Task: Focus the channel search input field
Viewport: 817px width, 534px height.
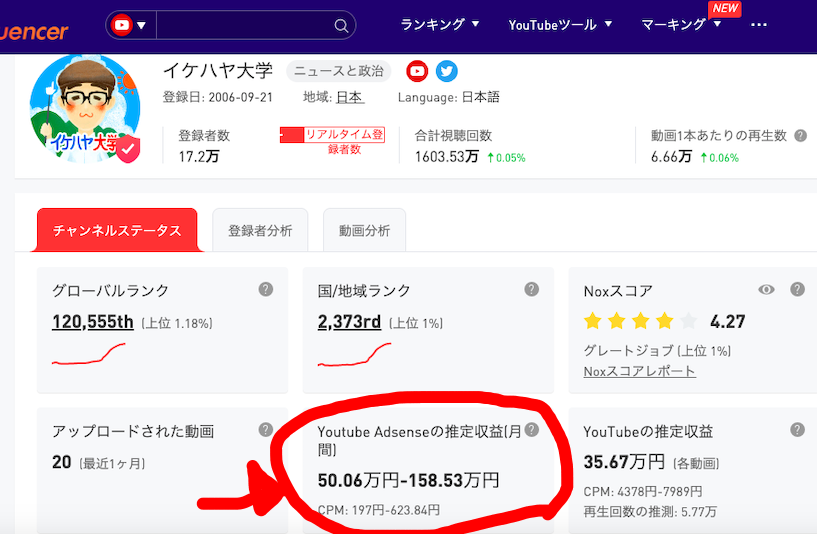Action: [245, 25]
